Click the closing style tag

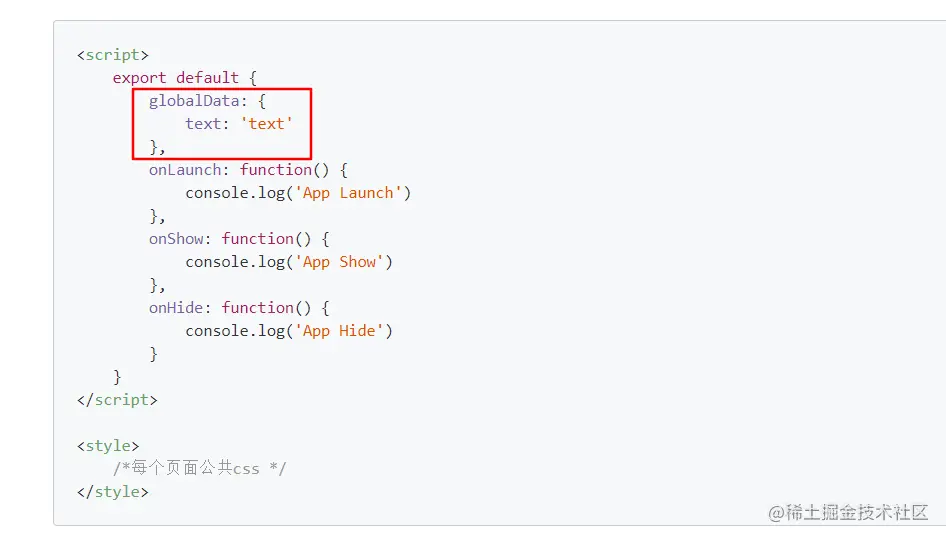112,492
